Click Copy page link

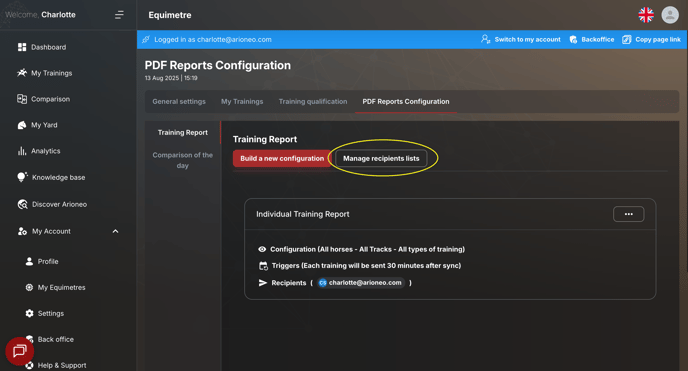point(652,39)
